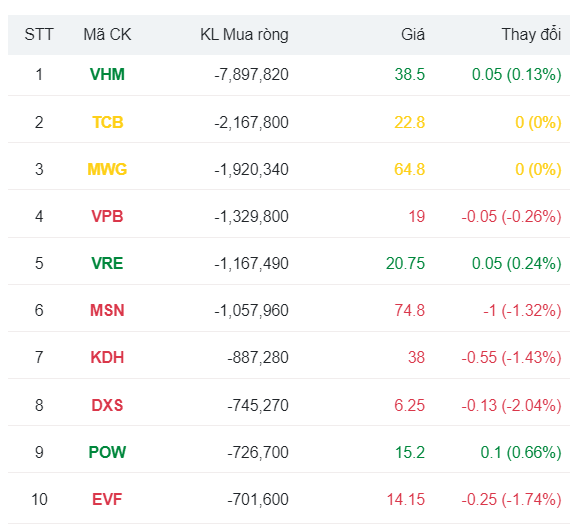The height and width of the screenshot is (529, 578).
Task: Open the POW stock ticker link
Action: 107,452
